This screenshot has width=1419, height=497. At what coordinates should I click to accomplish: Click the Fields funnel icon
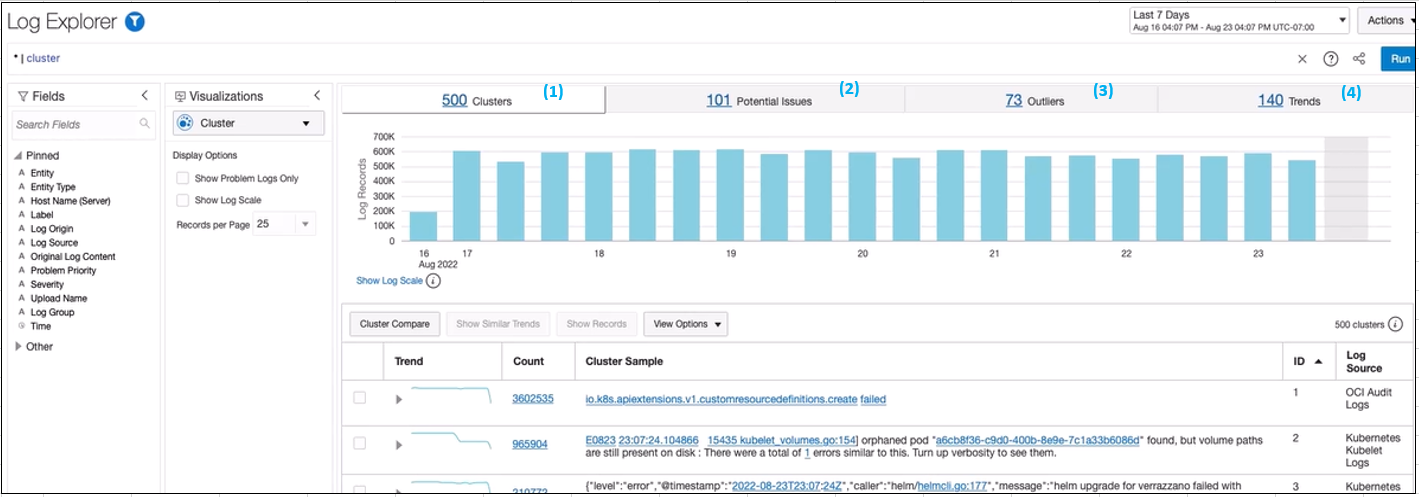23,97
